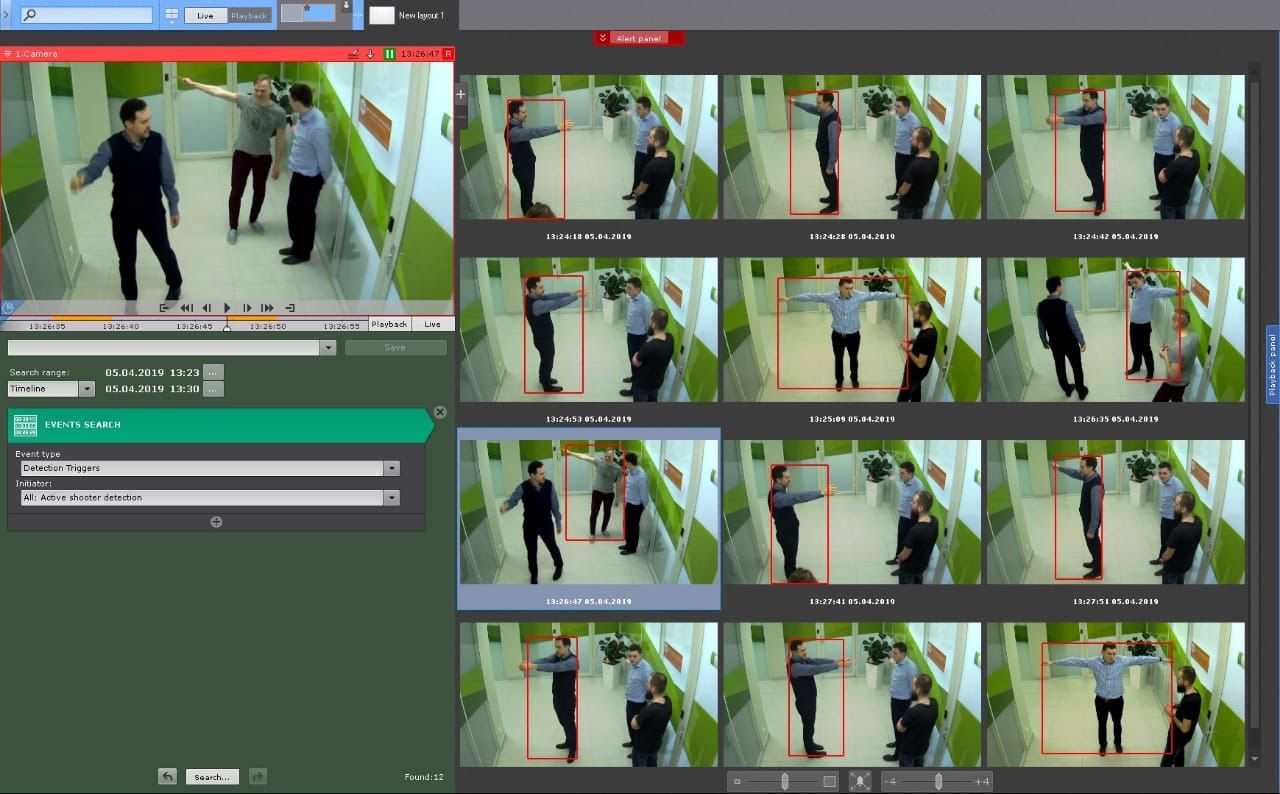Click the Save search button

click(x=395, y=348)
